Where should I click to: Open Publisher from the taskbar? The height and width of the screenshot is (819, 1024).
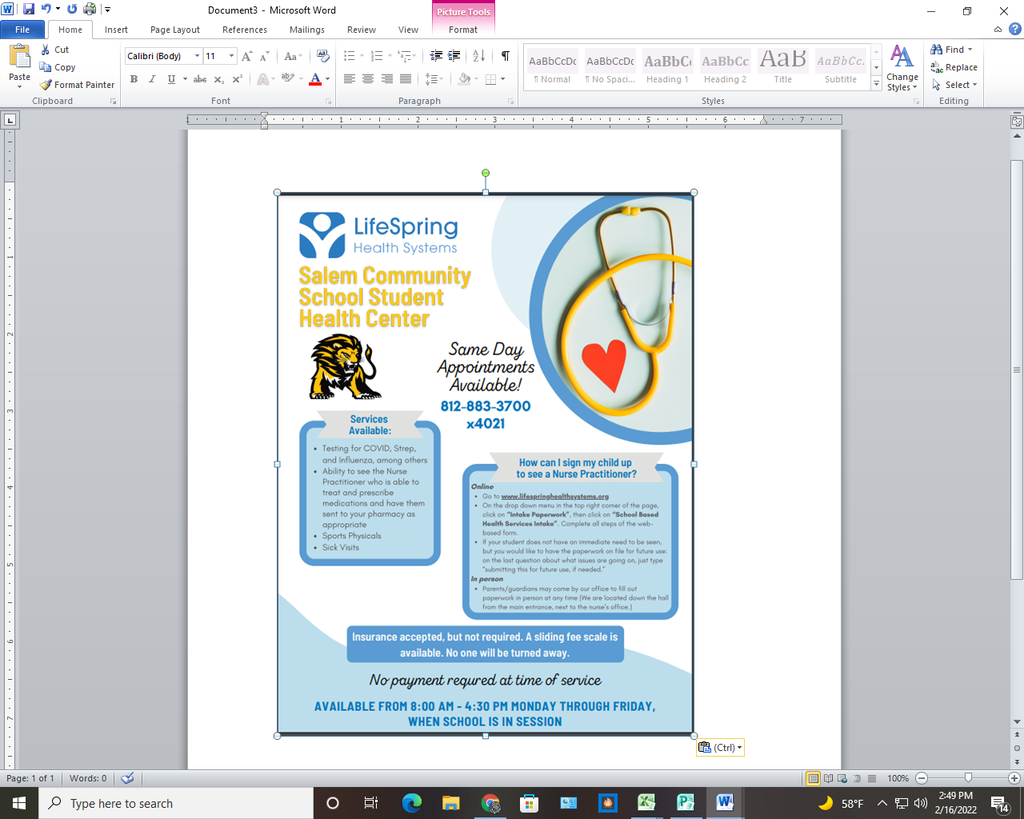[686, 803]
